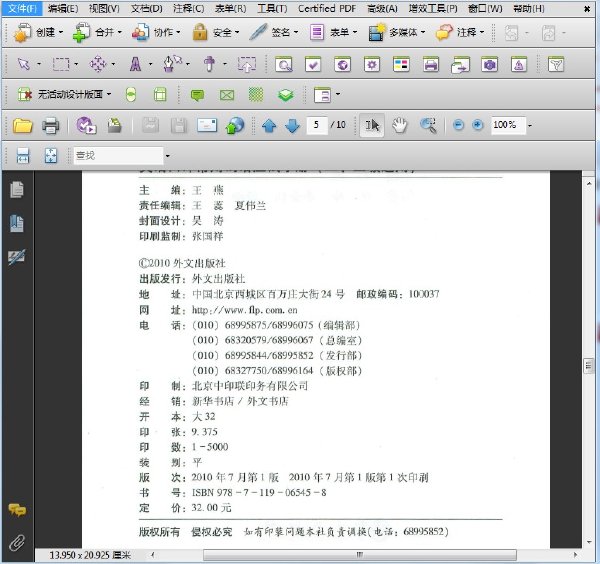Open the color separations preview icon
Screen dimensions: 600x564
[401, 65]
